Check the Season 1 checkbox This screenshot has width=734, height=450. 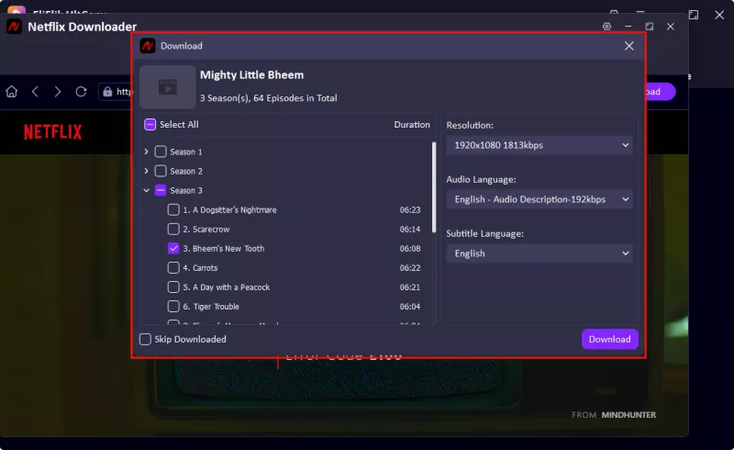click(161, 152)
